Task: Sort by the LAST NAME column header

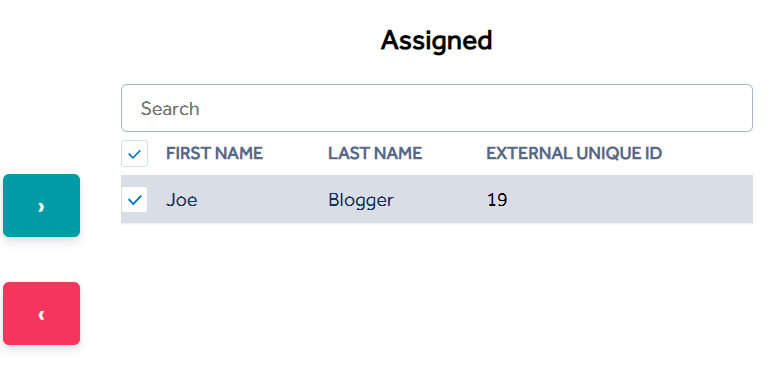Action: [x=375, y=154]
